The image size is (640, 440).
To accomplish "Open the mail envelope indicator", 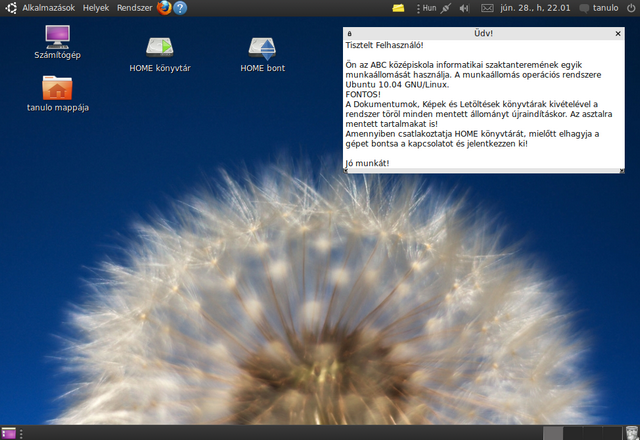I will [x=488, y=8].
